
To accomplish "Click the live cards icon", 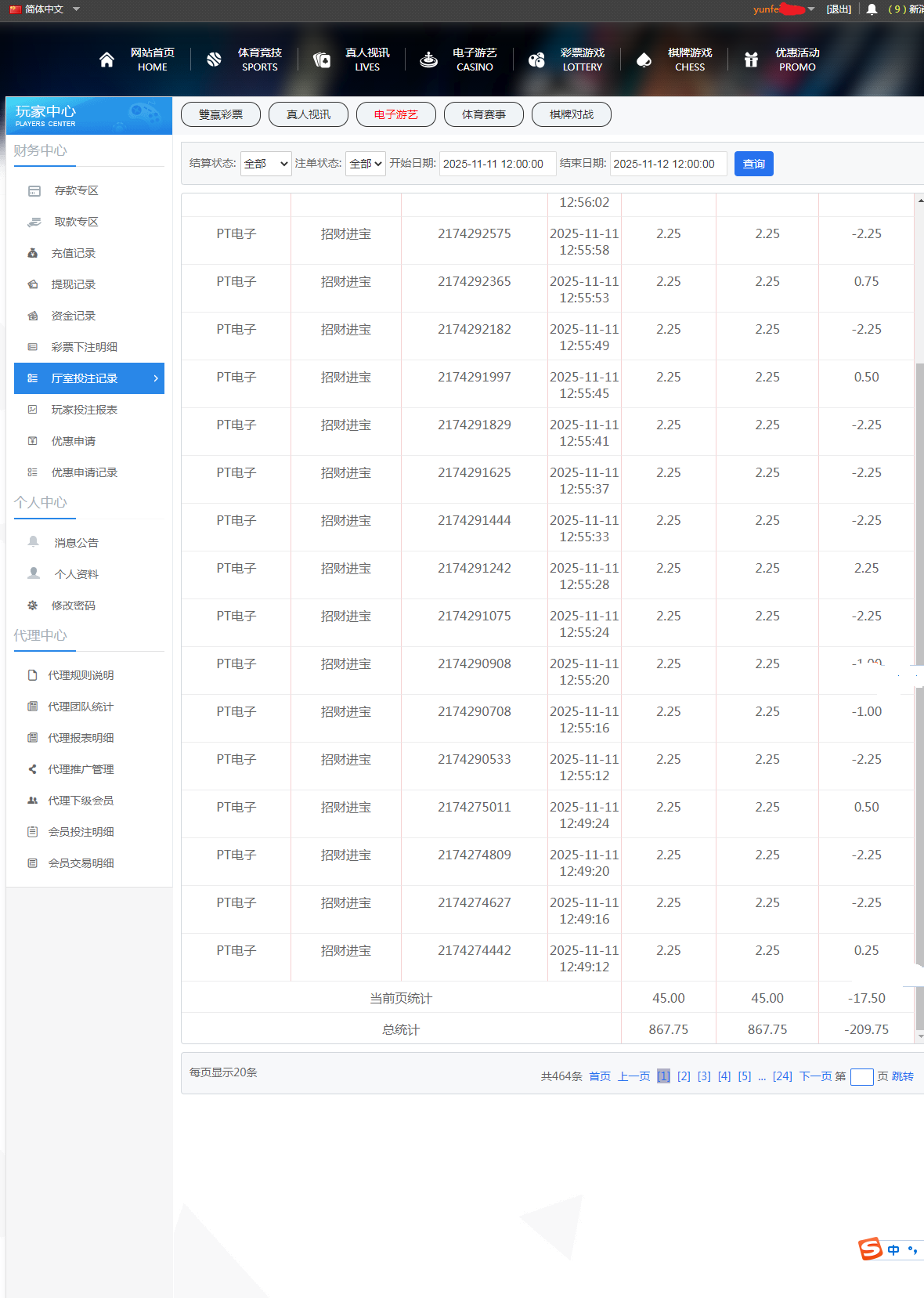I will (x=321, y=60).
